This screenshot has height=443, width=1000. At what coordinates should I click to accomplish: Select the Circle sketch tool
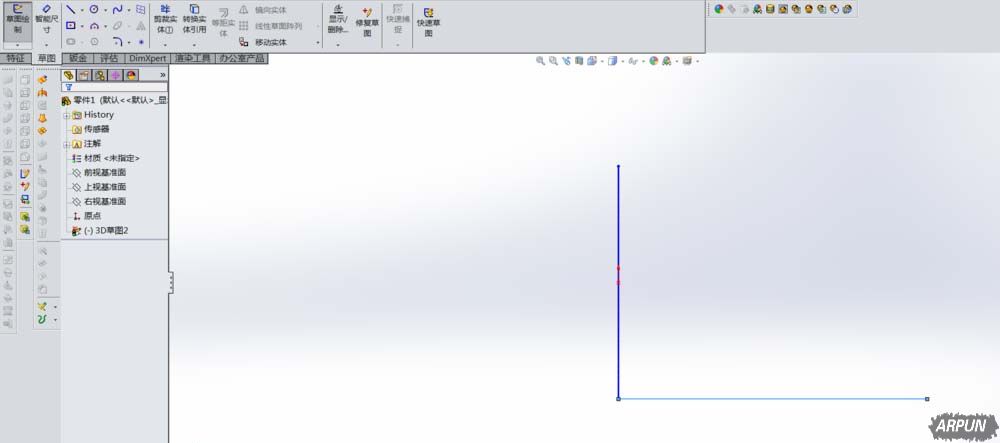pyautogui.click(x=94, y=10)
